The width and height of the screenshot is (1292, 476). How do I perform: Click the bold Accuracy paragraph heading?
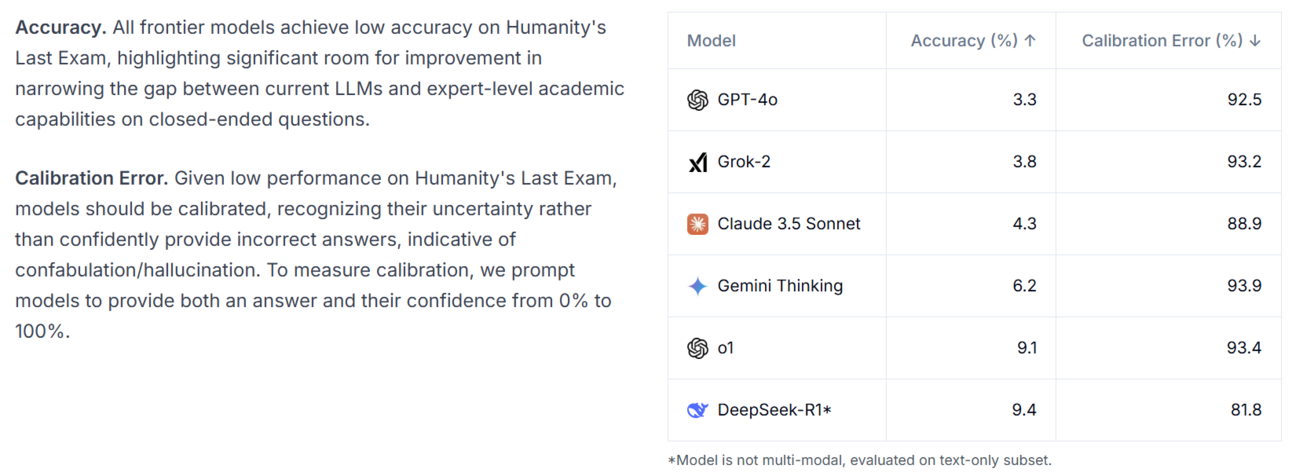61,27
